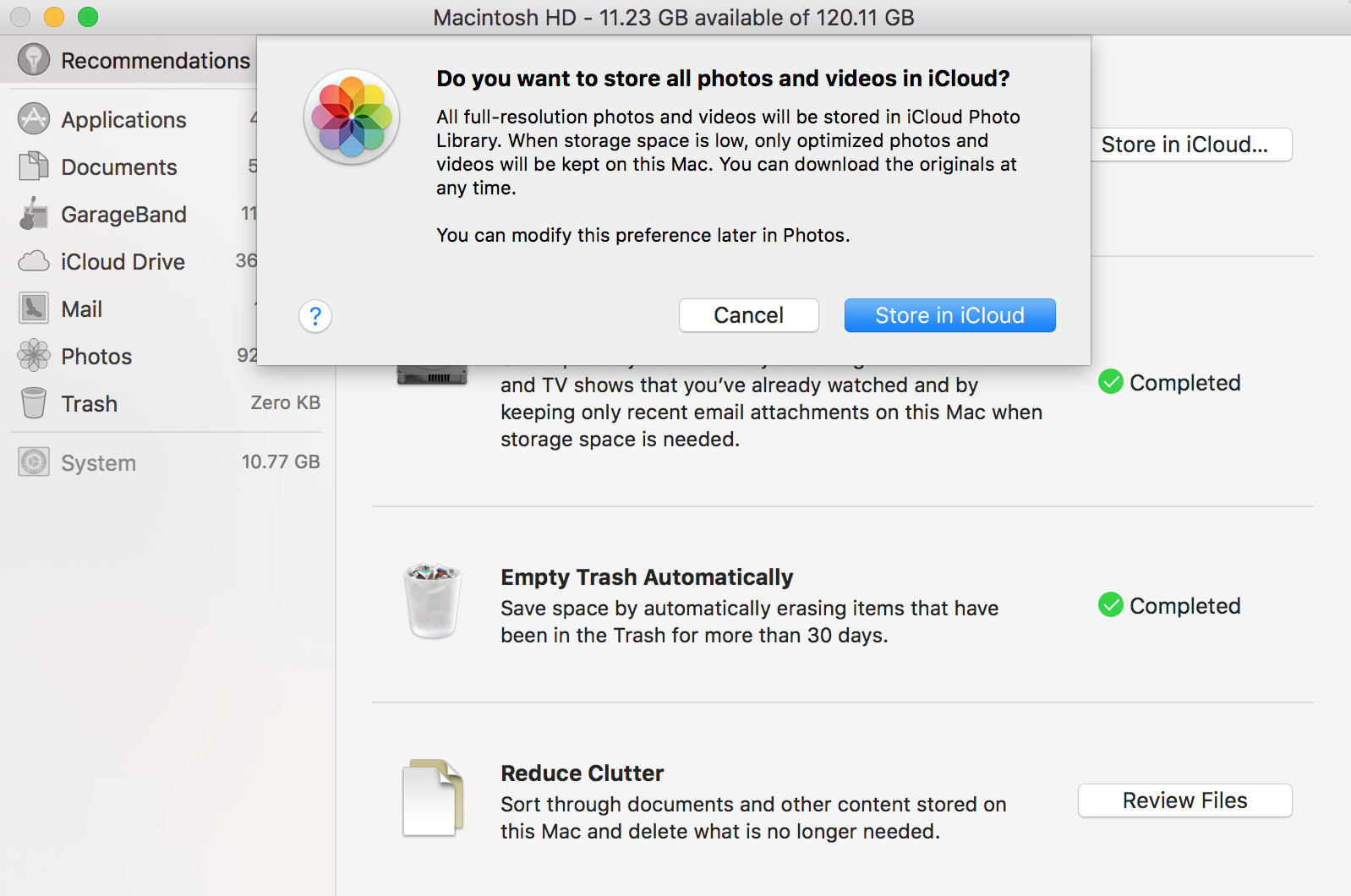Select the Recommendations sidebar item

click(x=155, y=60)
